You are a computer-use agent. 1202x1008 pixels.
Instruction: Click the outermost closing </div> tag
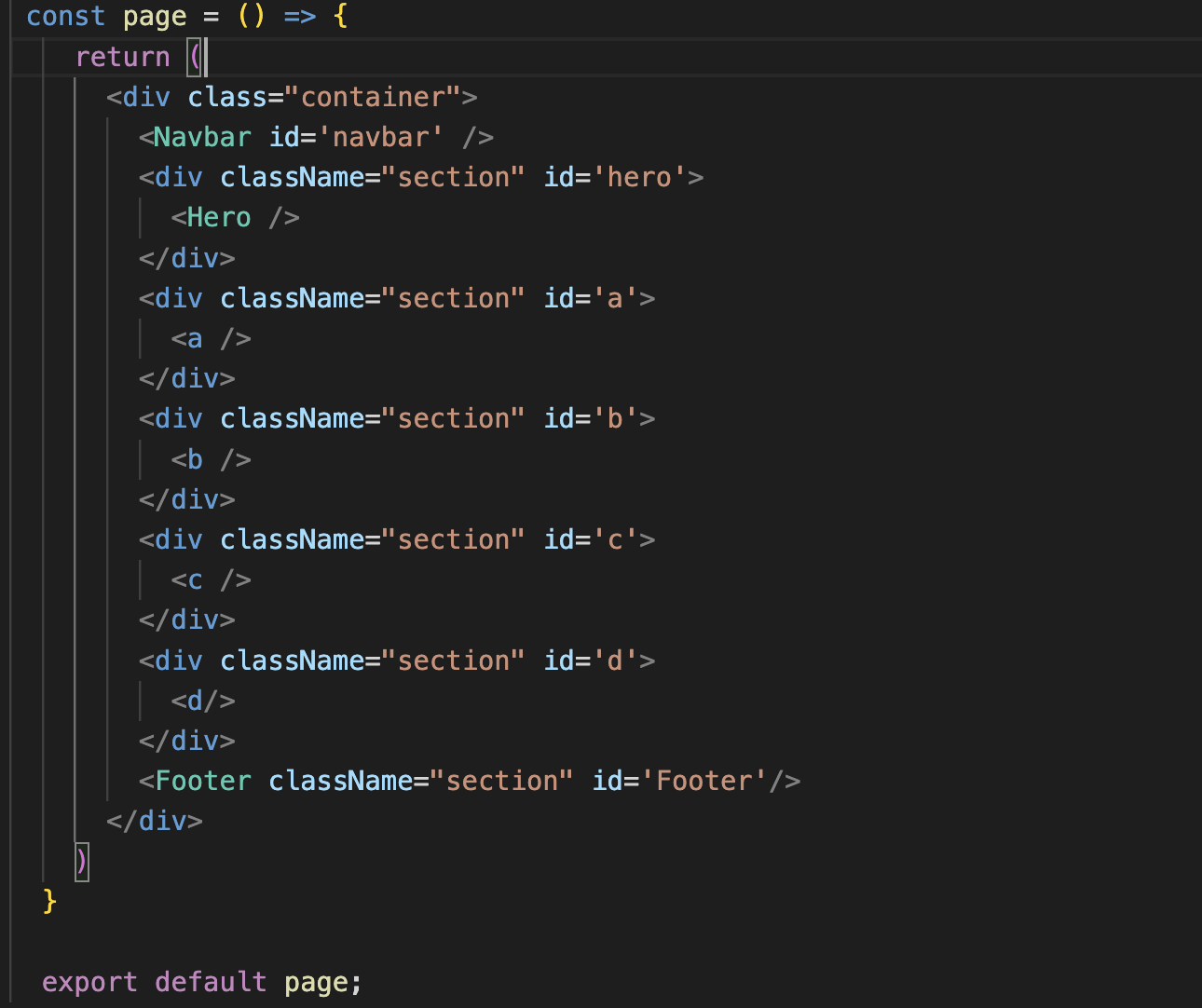155,821
